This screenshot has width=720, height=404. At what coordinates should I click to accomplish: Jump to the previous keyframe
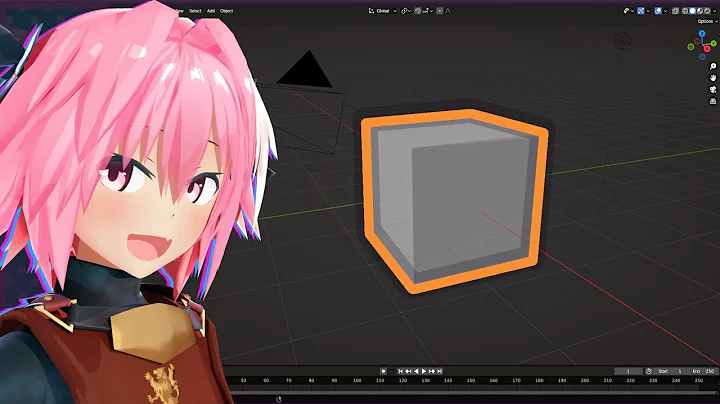pos(408,371)
